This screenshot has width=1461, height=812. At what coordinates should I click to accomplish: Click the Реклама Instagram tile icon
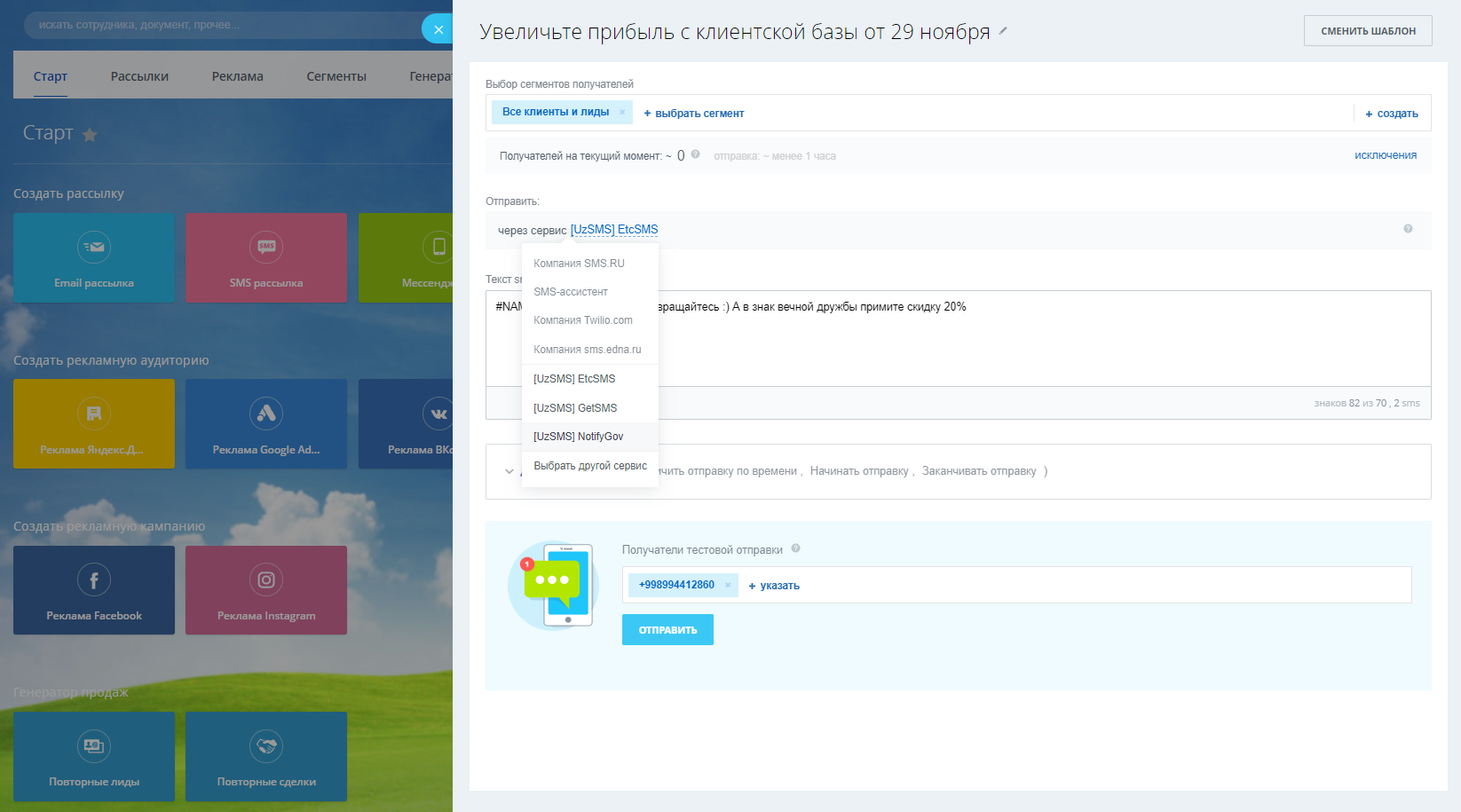point(266,579)
